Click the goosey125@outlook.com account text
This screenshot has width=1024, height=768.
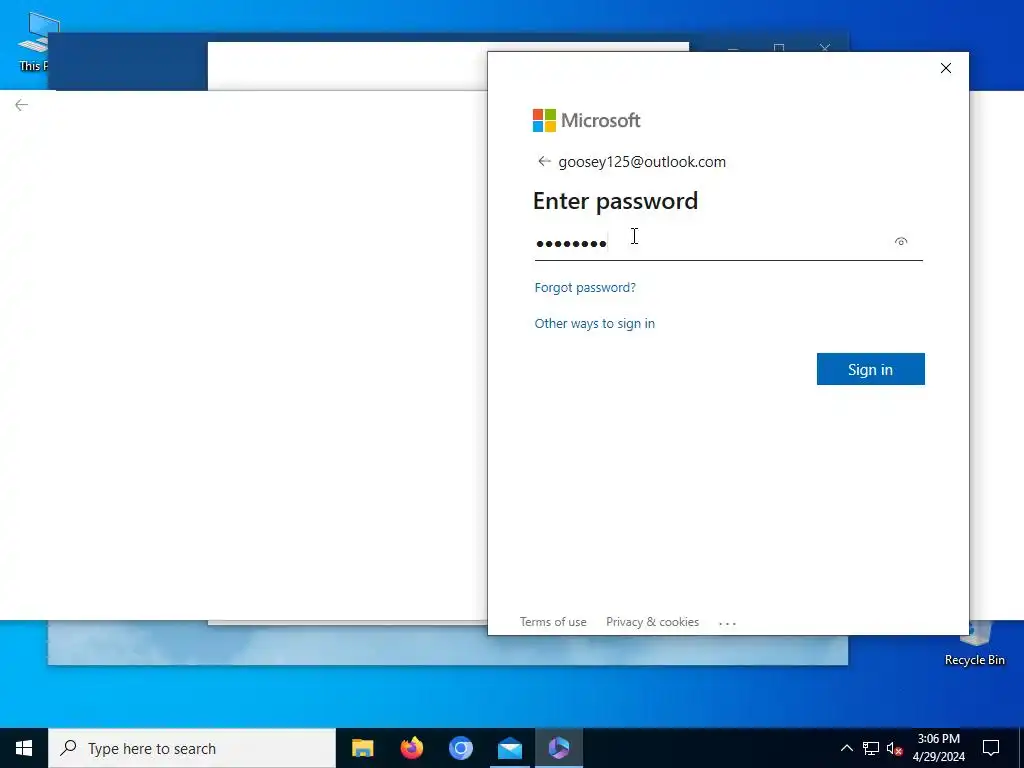pos(642,161)
